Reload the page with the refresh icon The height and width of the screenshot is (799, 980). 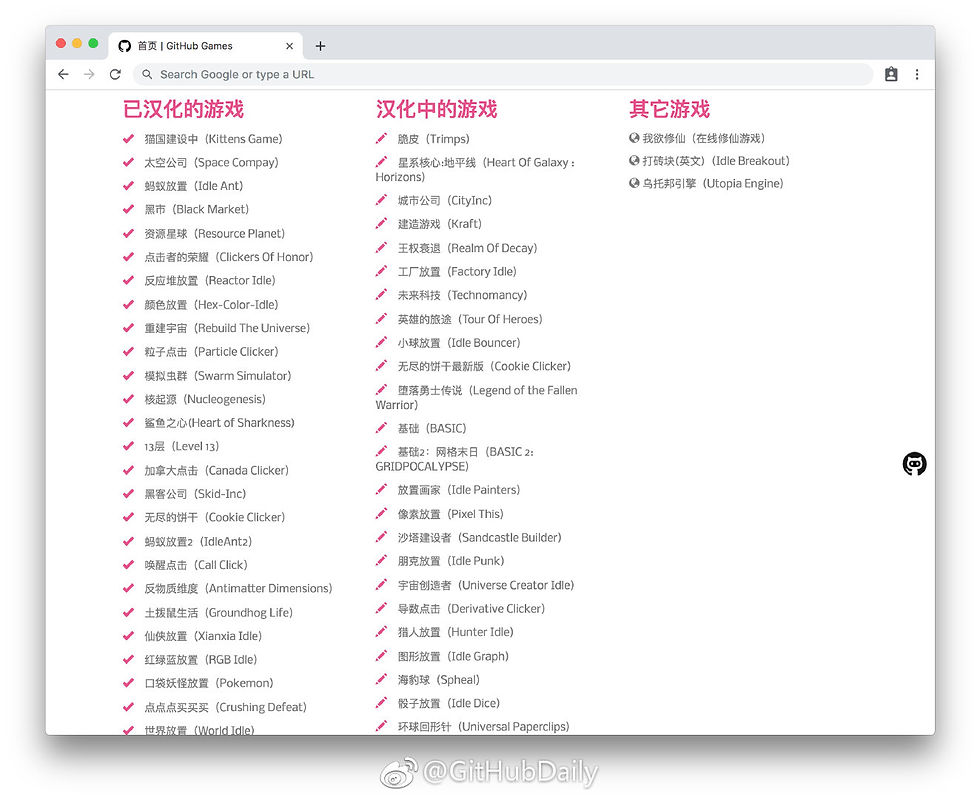[115, 74]
